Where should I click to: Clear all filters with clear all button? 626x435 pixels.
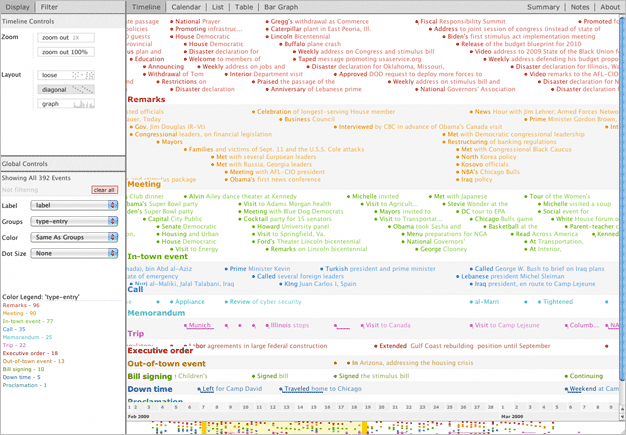click(105, 190)
